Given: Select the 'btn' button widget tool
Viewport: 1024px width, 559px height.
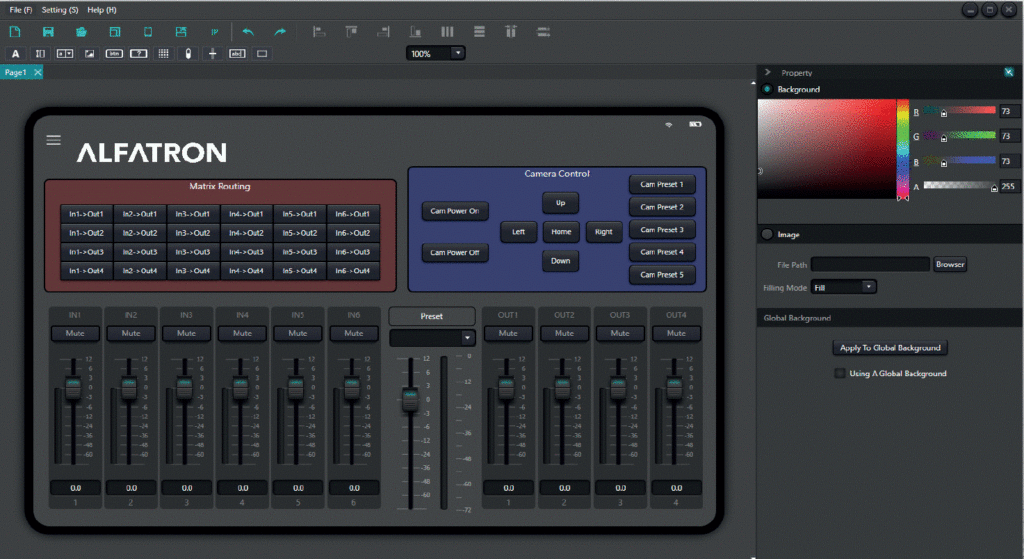Looking at the screenshot, I should (114, 54).
